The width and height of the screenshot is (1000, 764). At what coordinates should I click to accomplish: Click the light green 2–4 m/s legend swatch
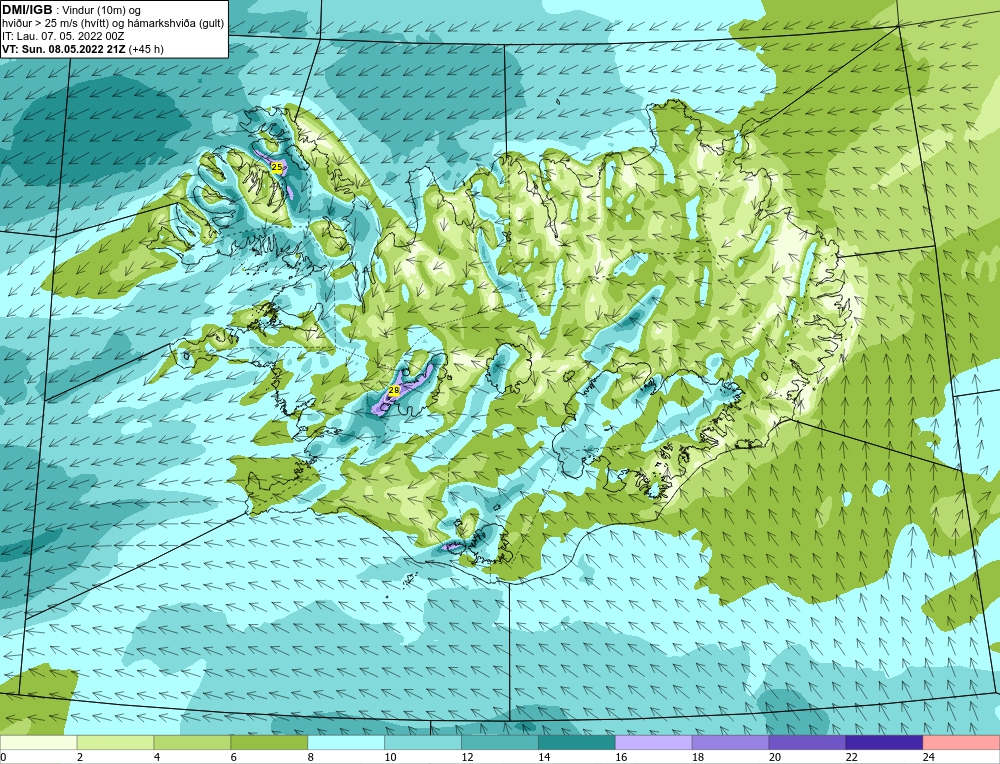(115, 743)
